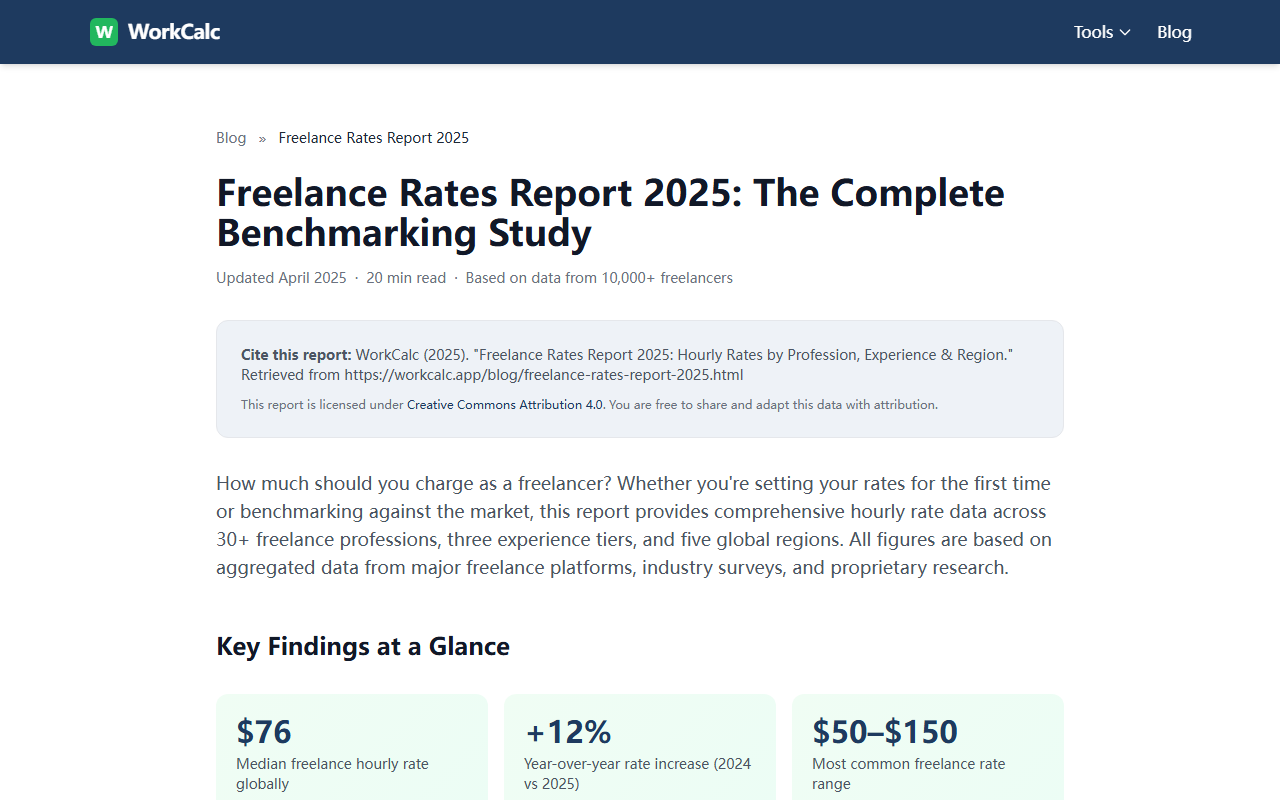The image size is (1280, 800).
Task: Click the 'Updated April 2025' date text
Action: click(x=281, y=278)
